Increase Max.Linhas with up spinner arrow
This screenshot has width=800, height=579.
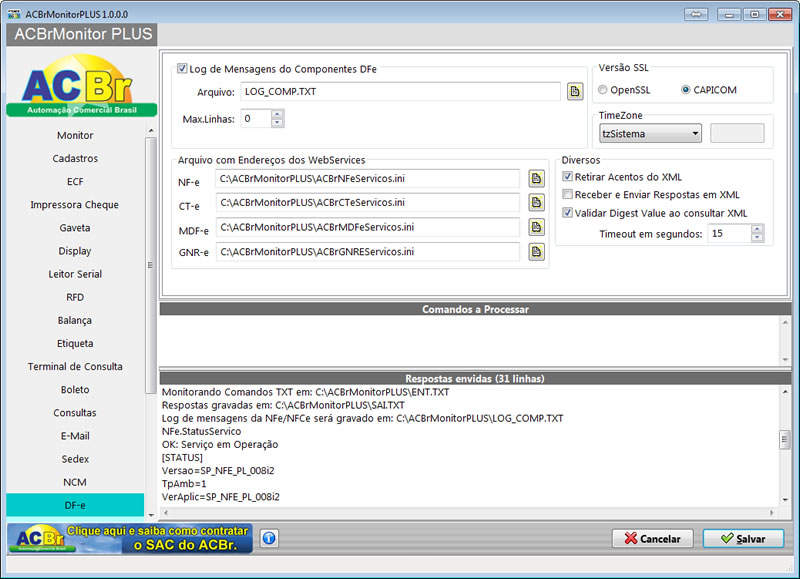click(x=277, y=114)
